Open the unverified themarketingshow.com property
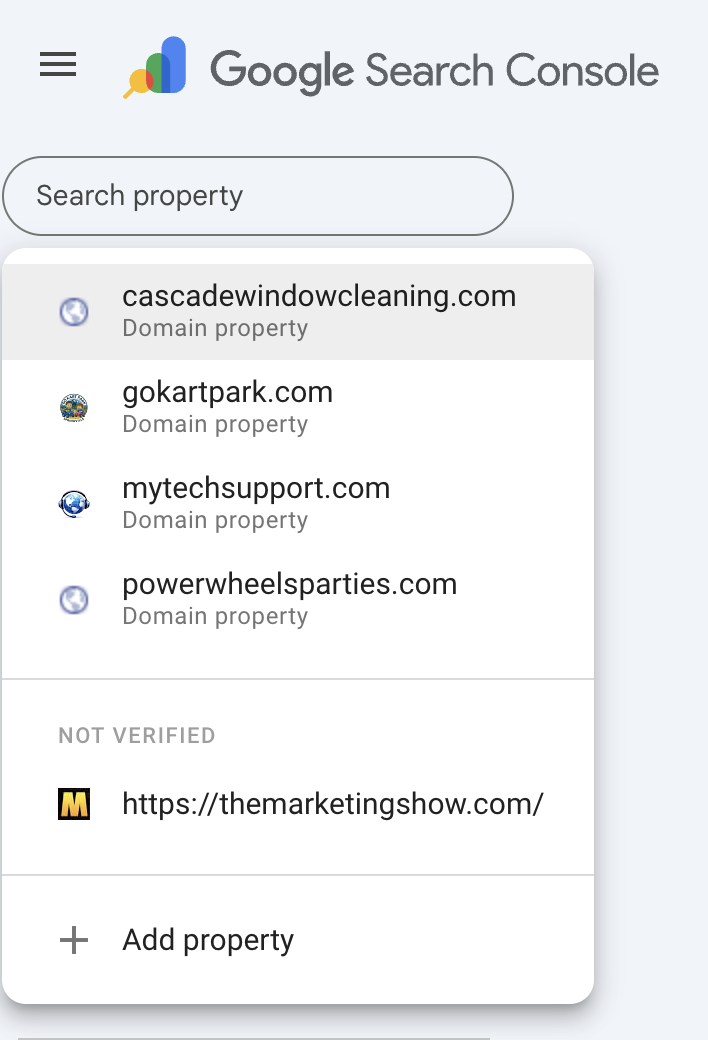Screen dimensions: 708x1040 point(333,803)
